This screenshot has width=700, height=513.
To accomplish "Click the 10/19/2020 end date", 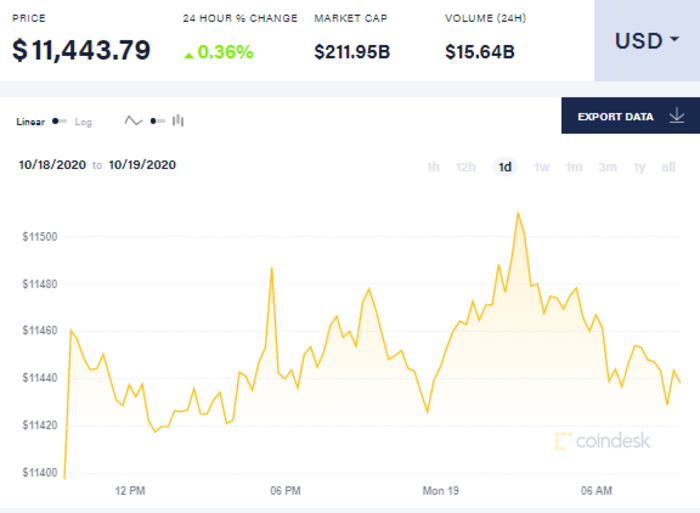I will [142, 165].
